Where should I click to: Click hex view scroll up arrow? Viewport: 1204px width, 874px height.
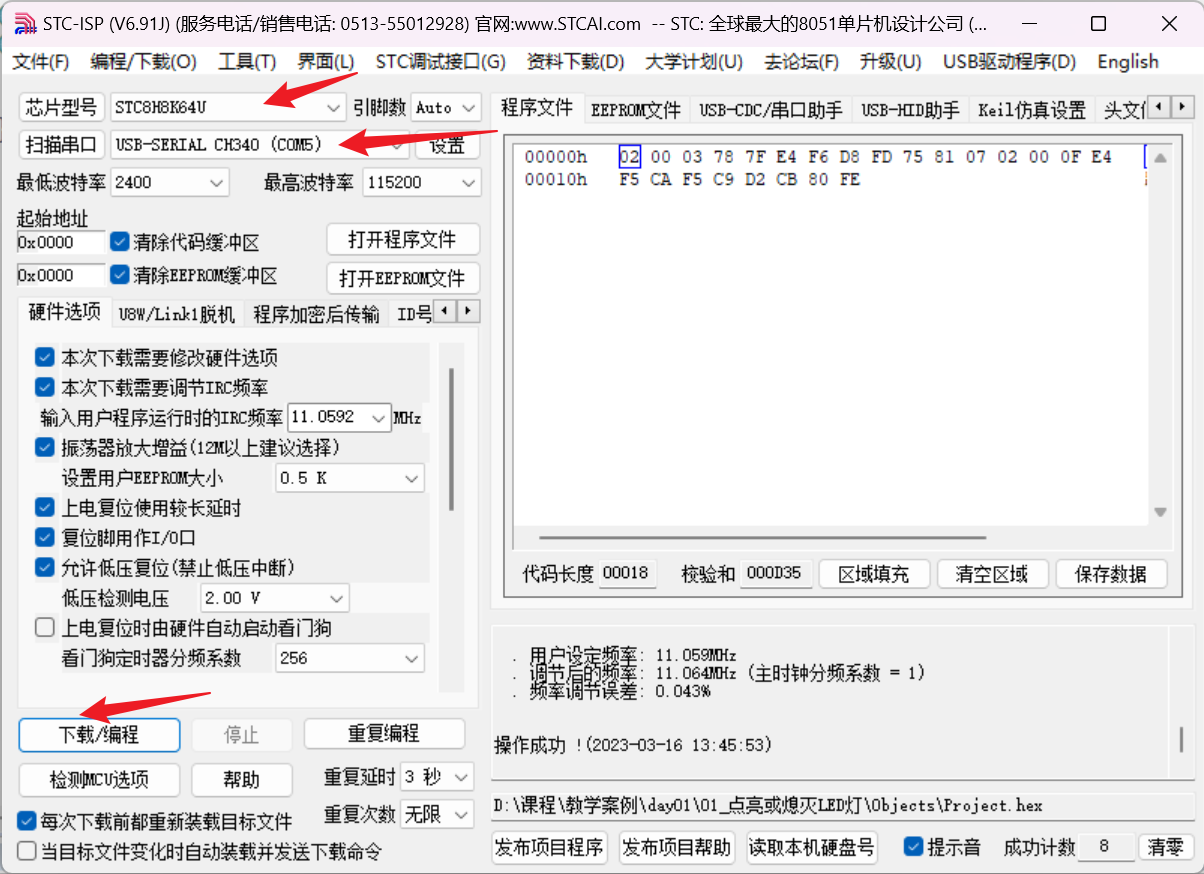[x=1160, y=158]
